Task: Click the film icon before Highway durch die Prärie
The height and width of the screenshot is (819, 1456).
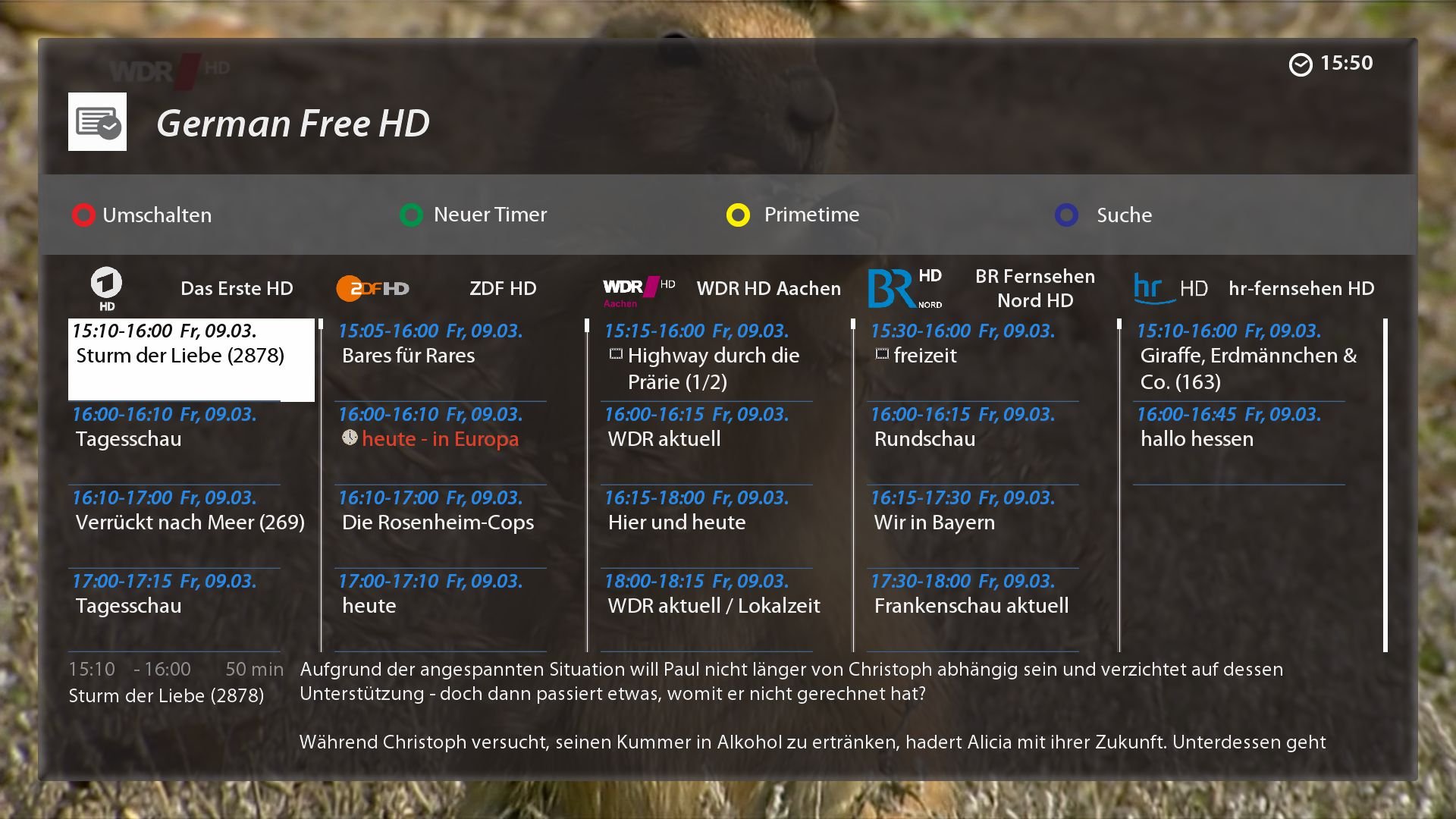Action: 616,353
